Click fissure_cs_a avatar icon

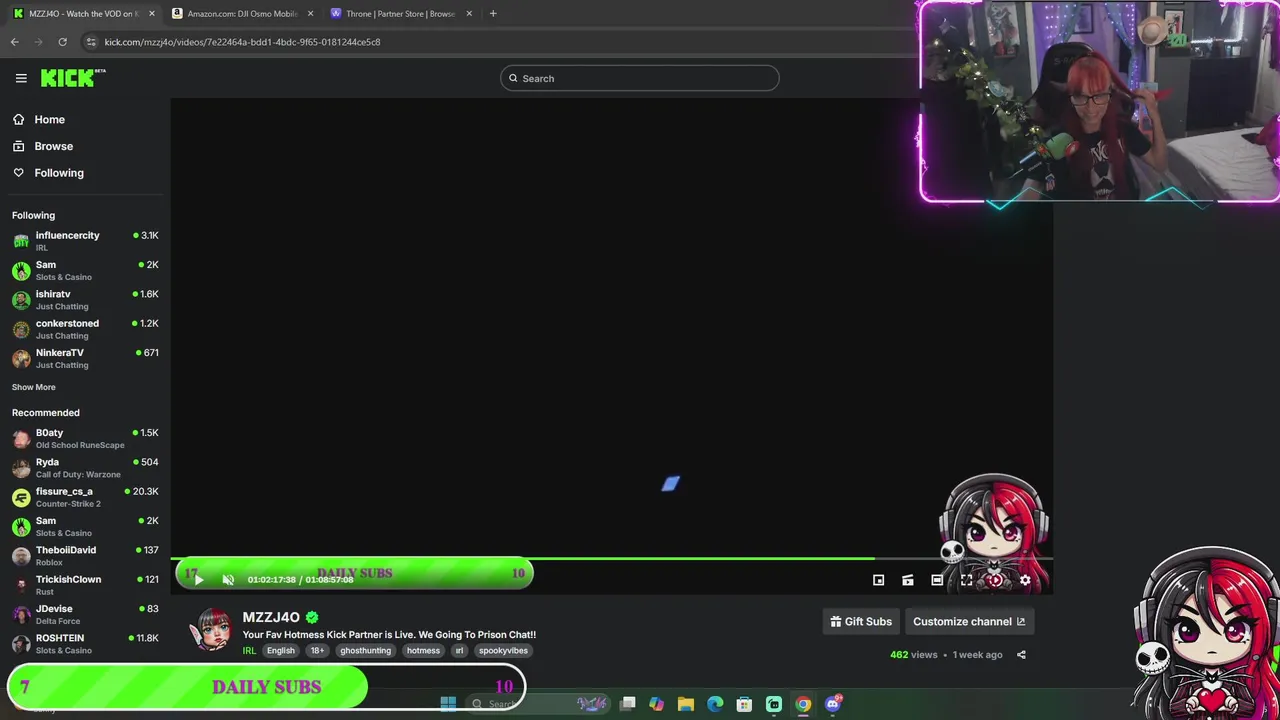[x=21, y=497]
